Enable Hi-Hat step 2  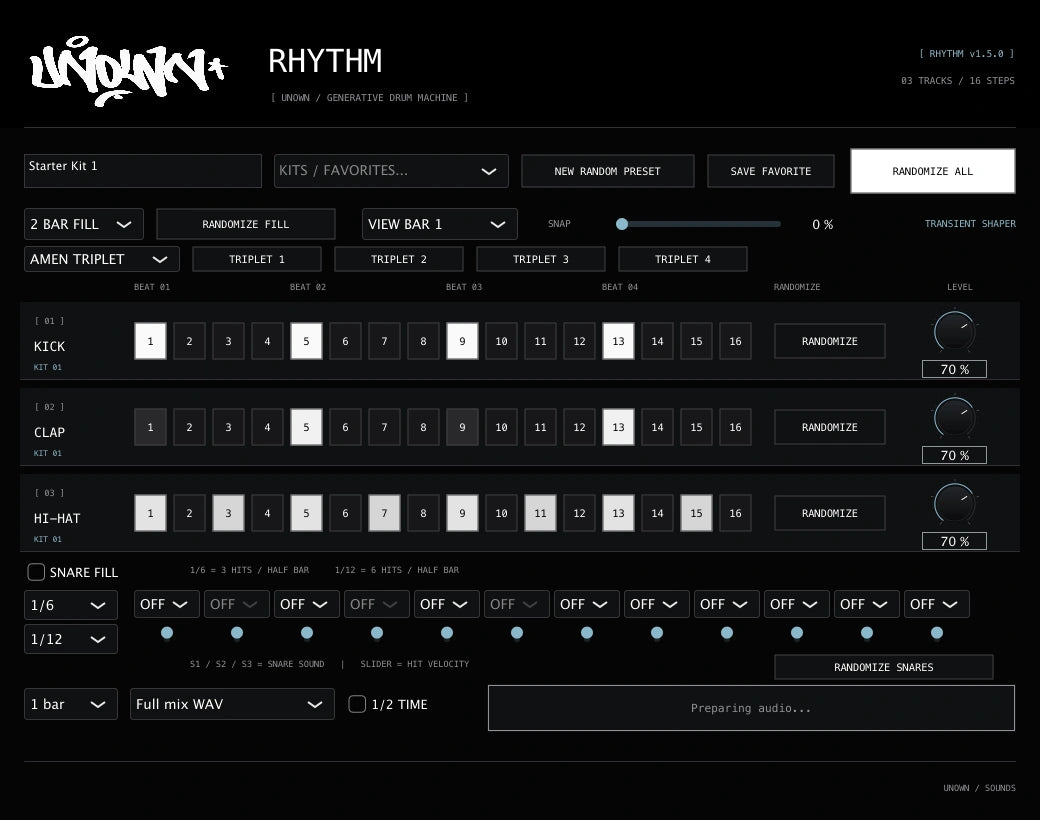[x=190, y=513]
